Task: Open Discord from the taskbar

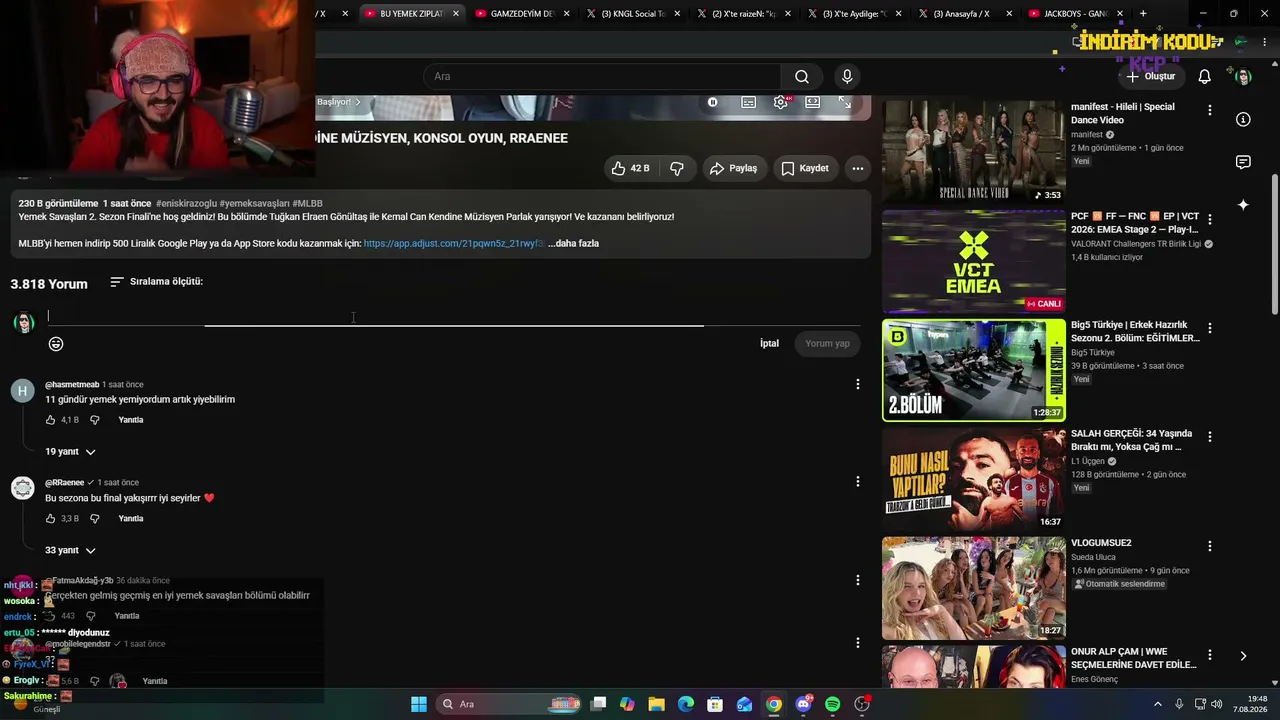Action: (803, 704)
